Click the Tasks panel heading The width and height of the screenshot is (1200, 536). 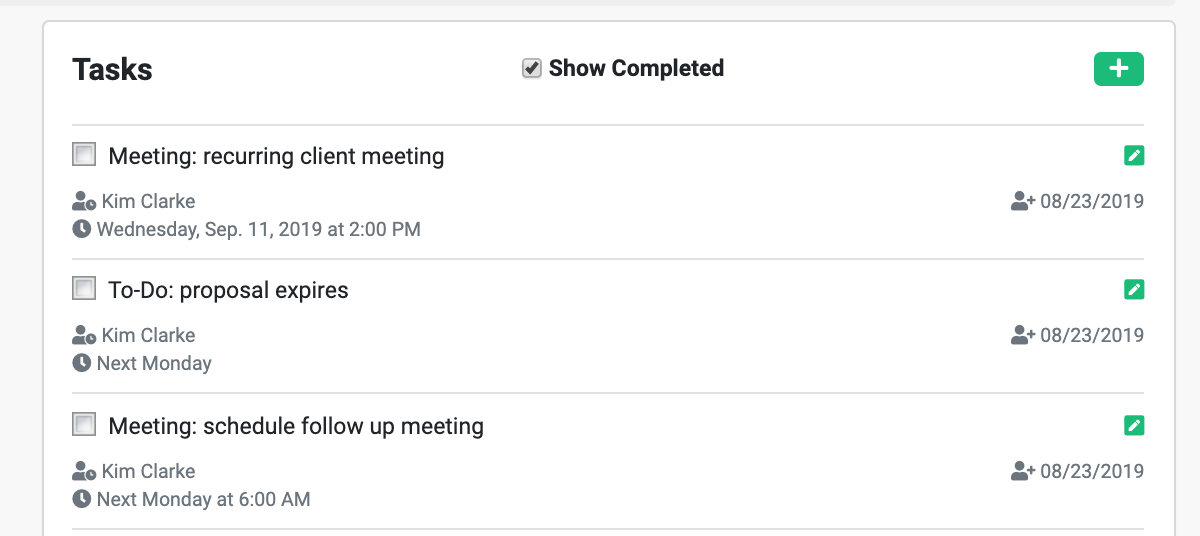[x=112, y=69]
